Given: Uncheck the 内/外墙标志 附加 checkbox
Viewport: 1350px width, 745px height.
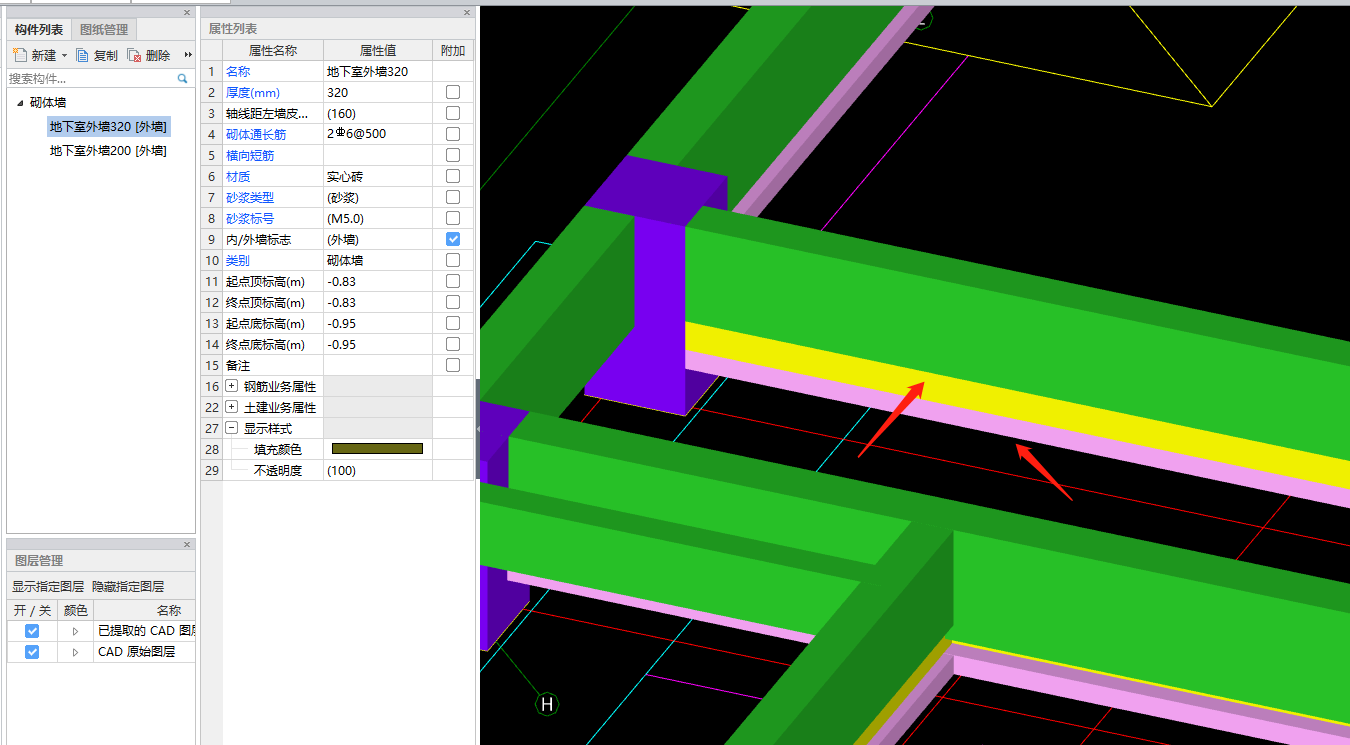Looking at the screenshot, I should 453,240.
